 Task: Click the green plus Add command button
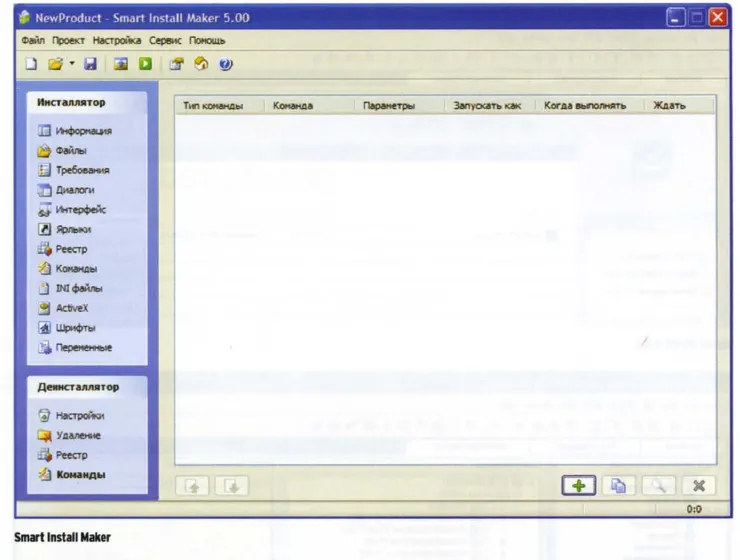pyautogui.click(x=579, y=485)
